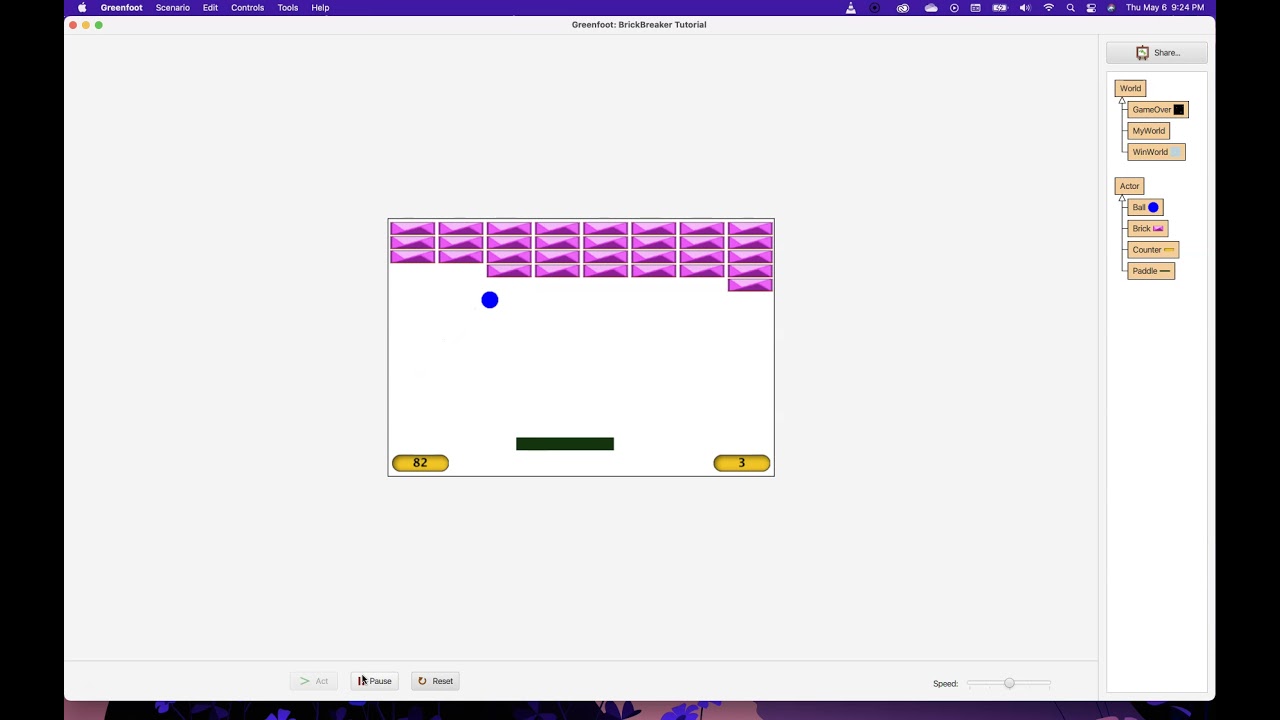
Task: Click the Act button
Action: (313, 681)
